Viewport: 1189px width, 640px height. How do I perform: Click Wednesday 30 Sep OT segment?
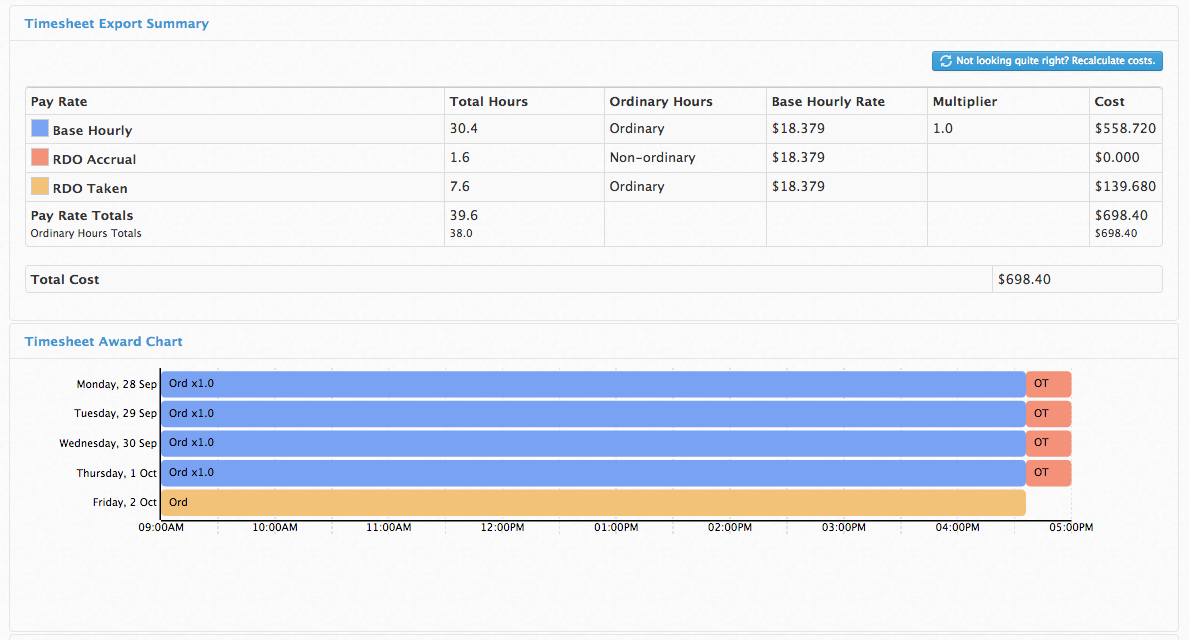tap(1049, 443)
